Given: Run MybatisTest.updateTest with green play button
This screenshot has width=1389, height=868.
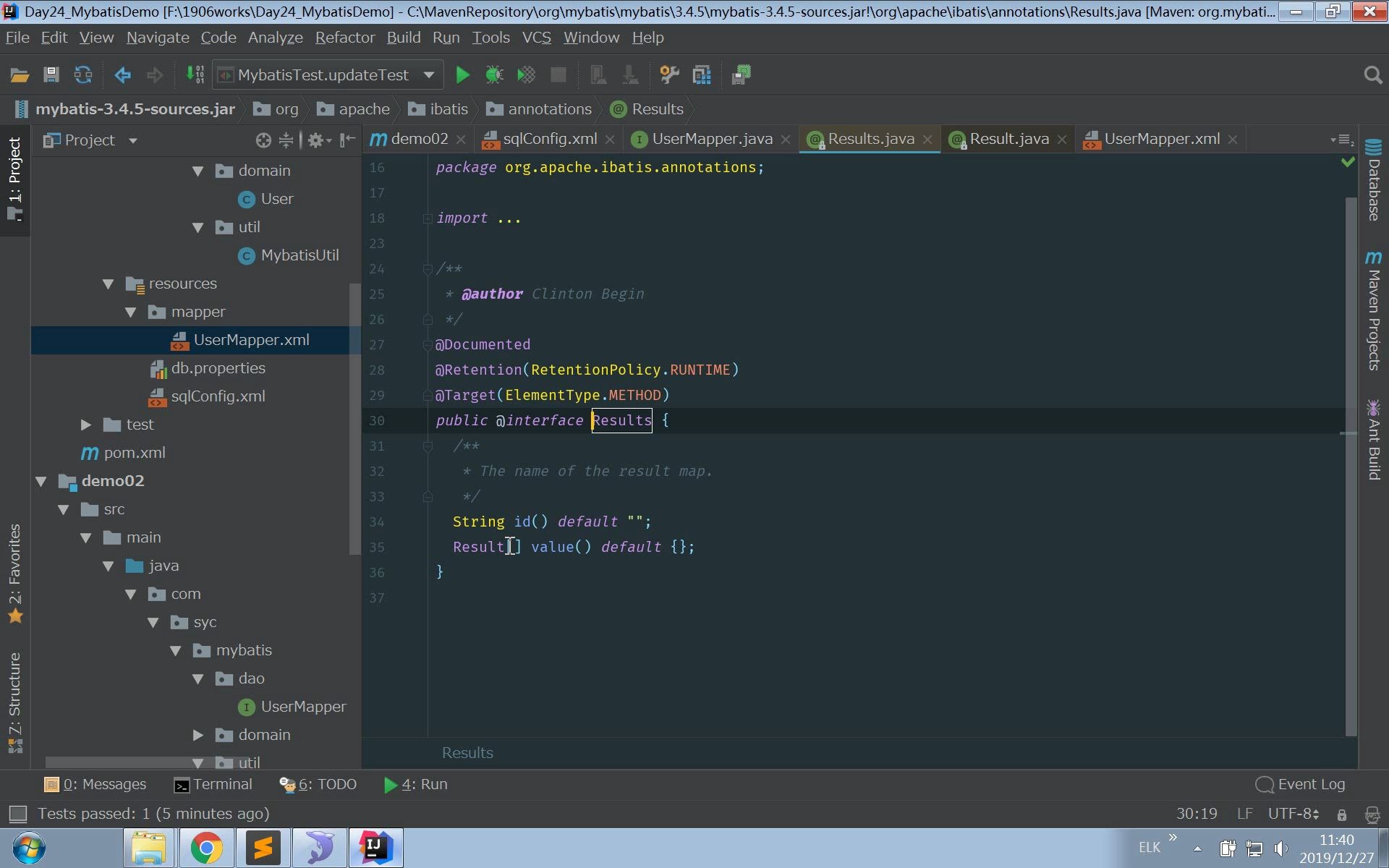Looking at the screenshot, I should (x=462, y=75).
